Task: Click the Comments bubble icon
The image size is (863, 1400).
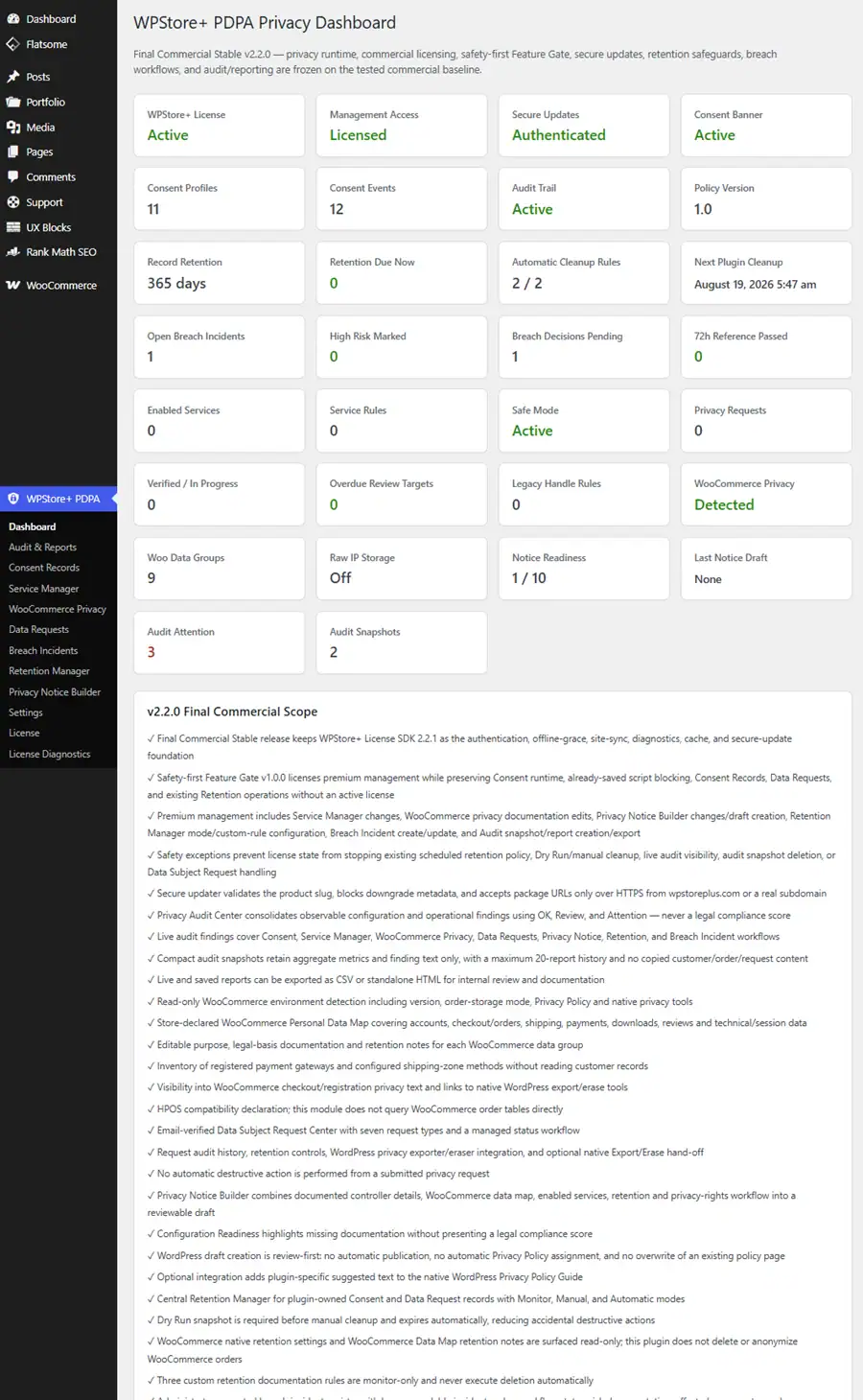Action: [x=13, y=176]
